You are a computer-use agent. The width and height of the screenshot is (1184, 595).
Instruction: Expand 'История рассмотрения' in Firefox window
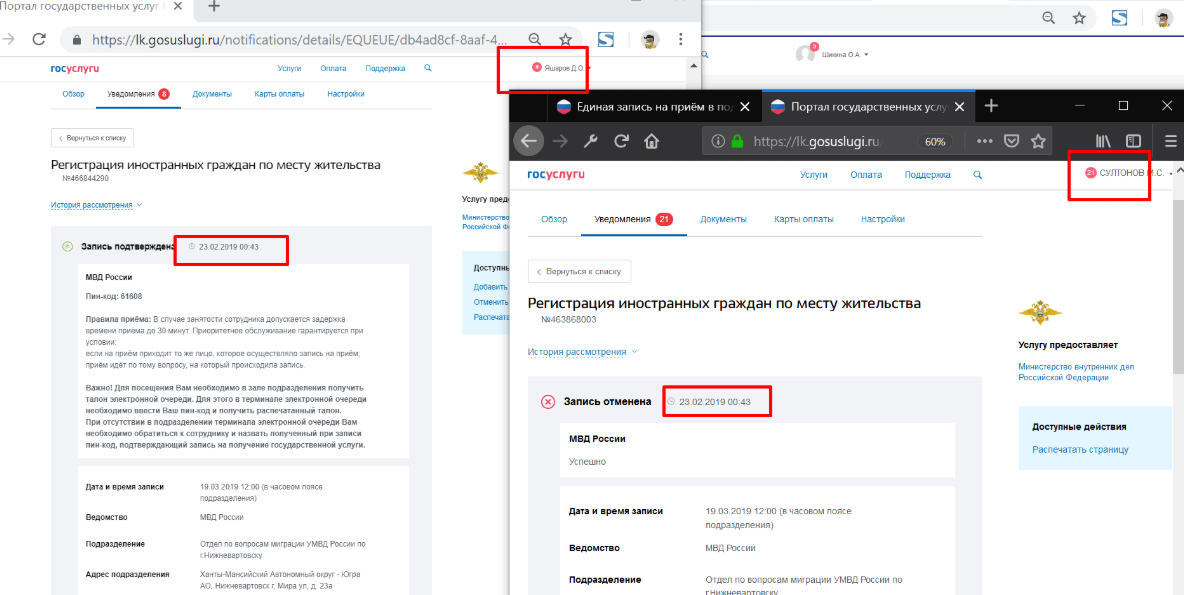(x=582, y=352)
